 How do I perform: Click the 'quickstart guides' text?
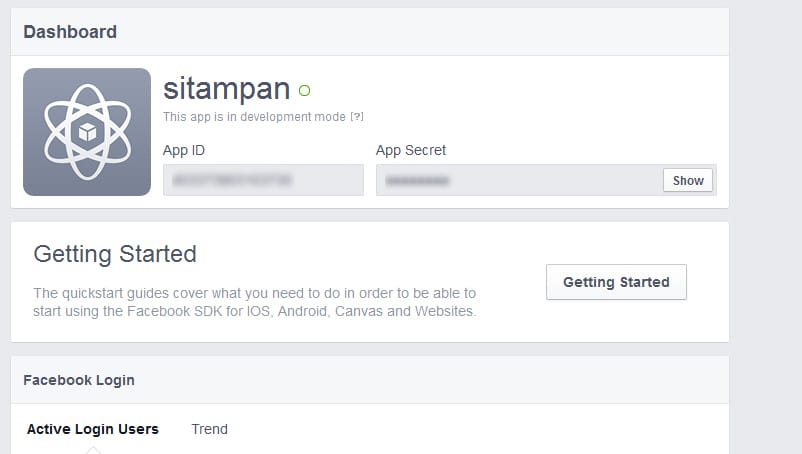pyautogui.click(x=116, y=293)
